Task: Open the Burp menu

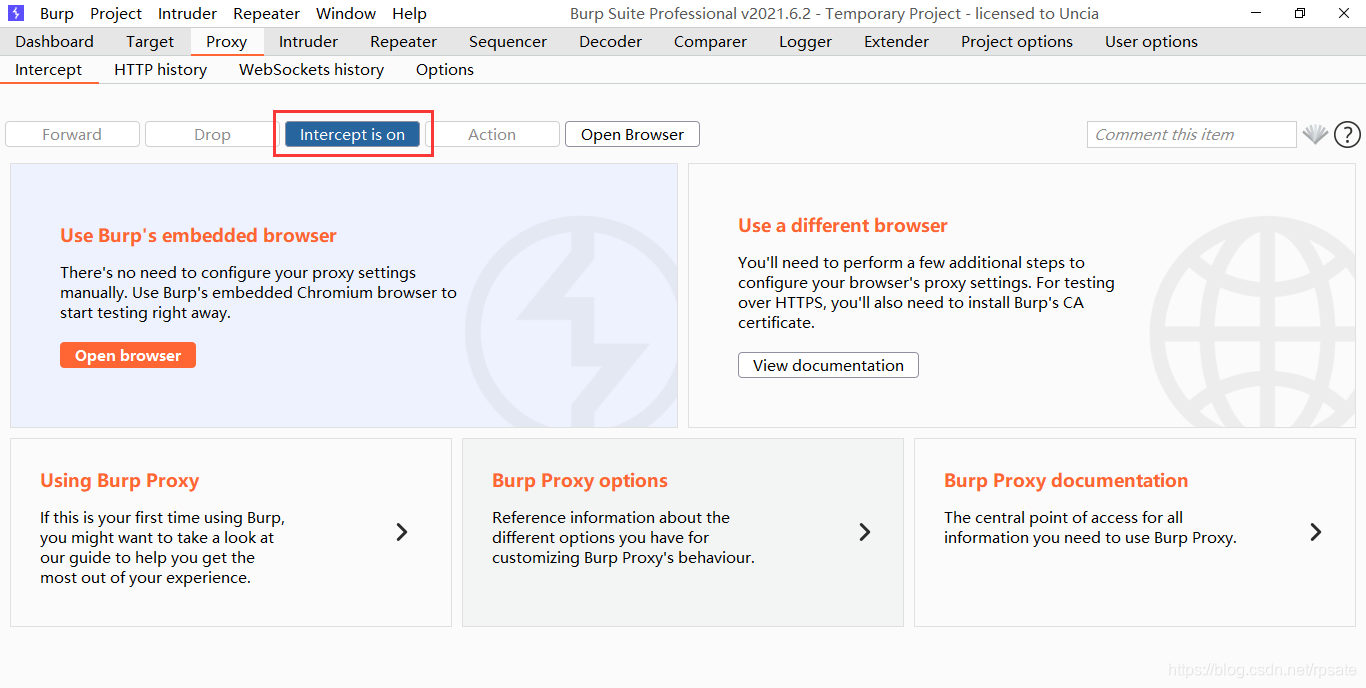Action: 57,14
